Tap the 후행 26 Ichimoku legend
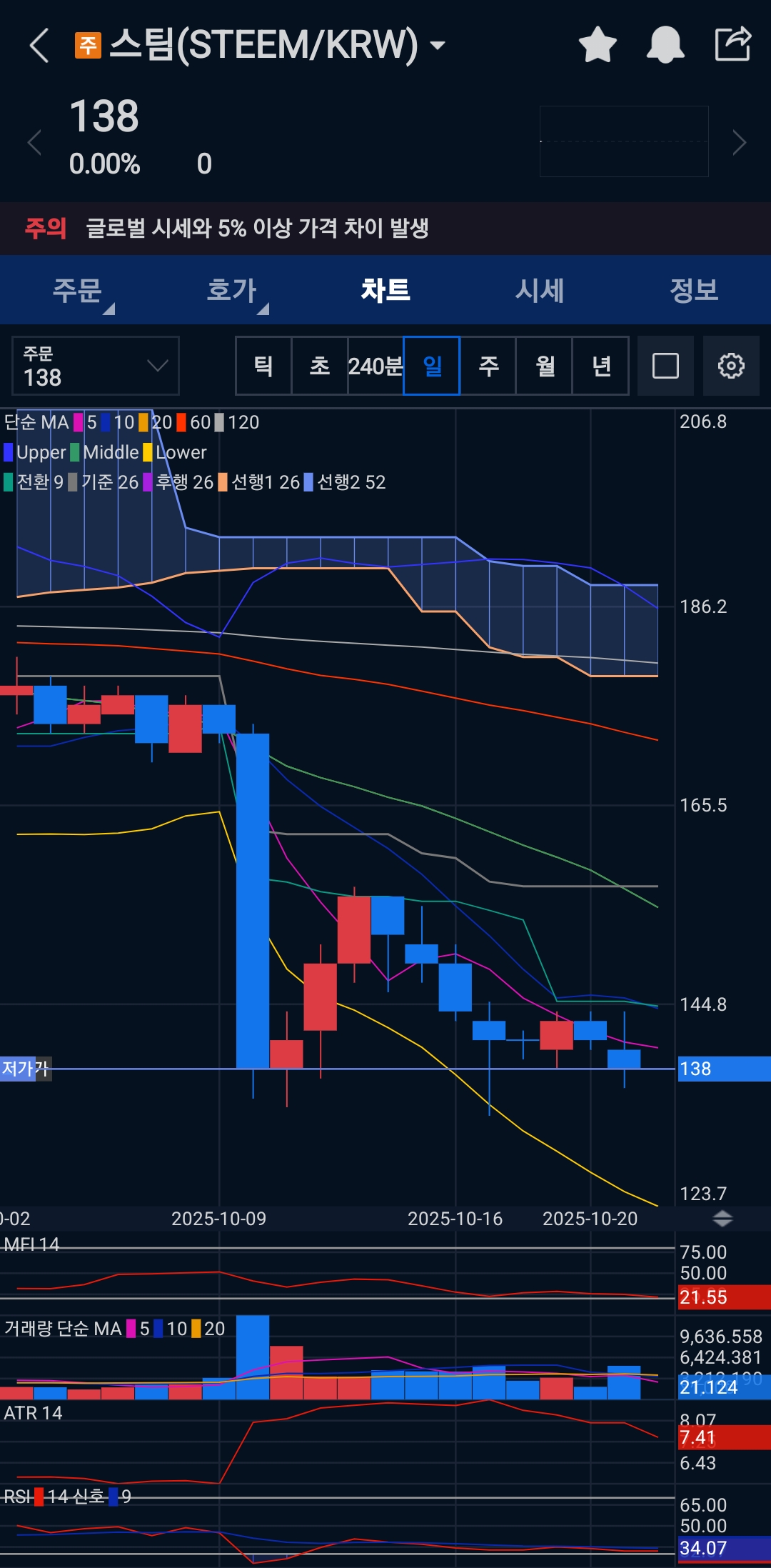 click(178, 482)
